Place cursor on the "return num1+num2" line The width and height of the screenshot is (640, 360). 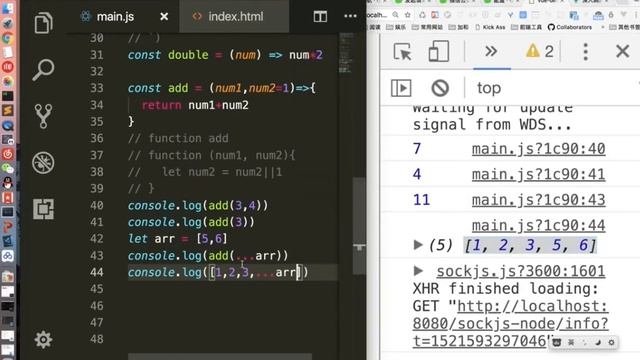click(x=195, y=105)
